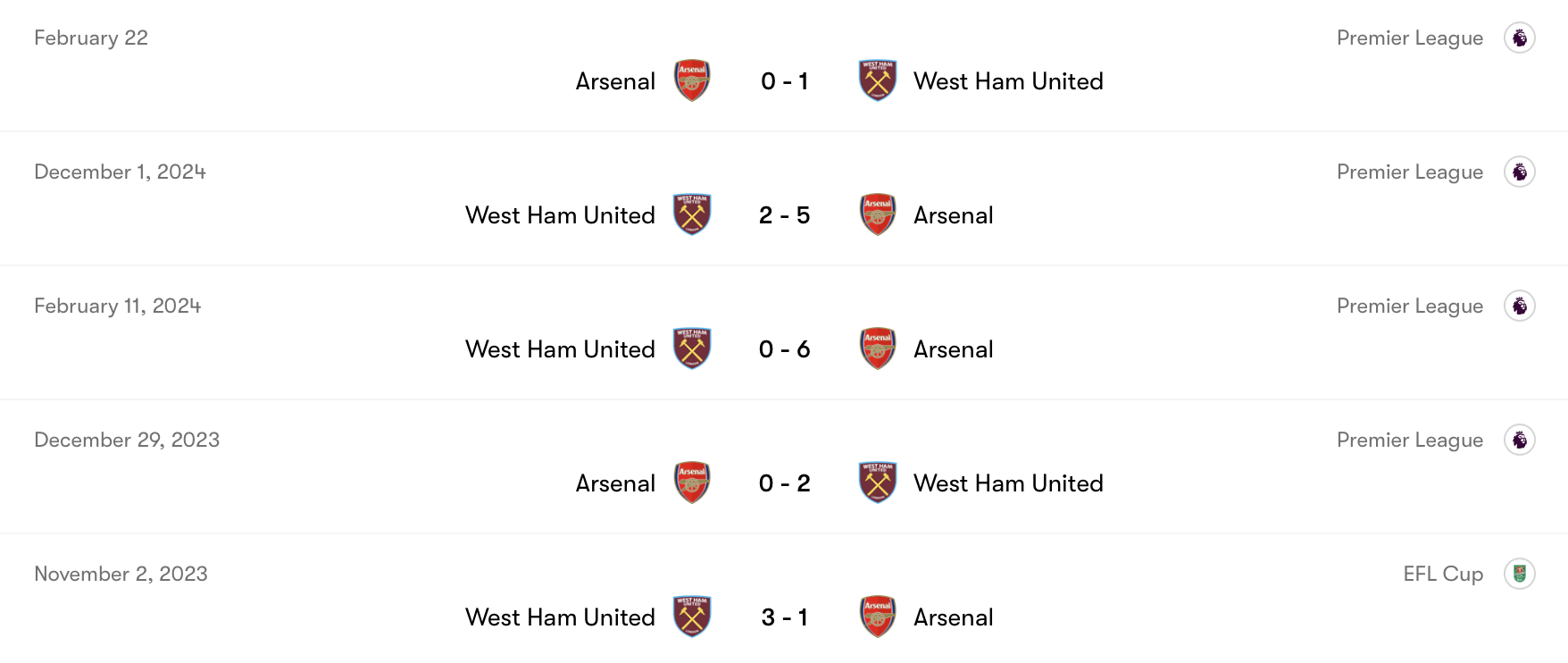Click Arsenal team name in February 11, 2024 match

pos(953,349)
